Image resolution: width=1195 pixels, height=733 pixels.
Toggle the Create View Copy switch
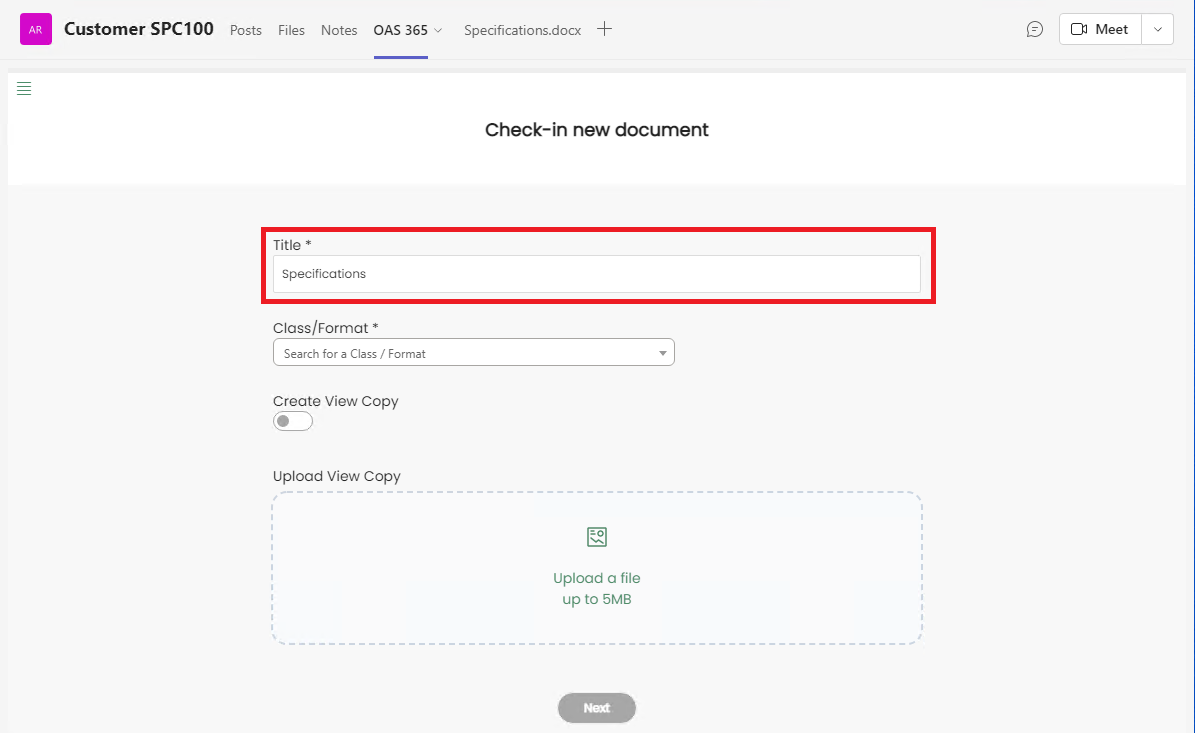293,422
